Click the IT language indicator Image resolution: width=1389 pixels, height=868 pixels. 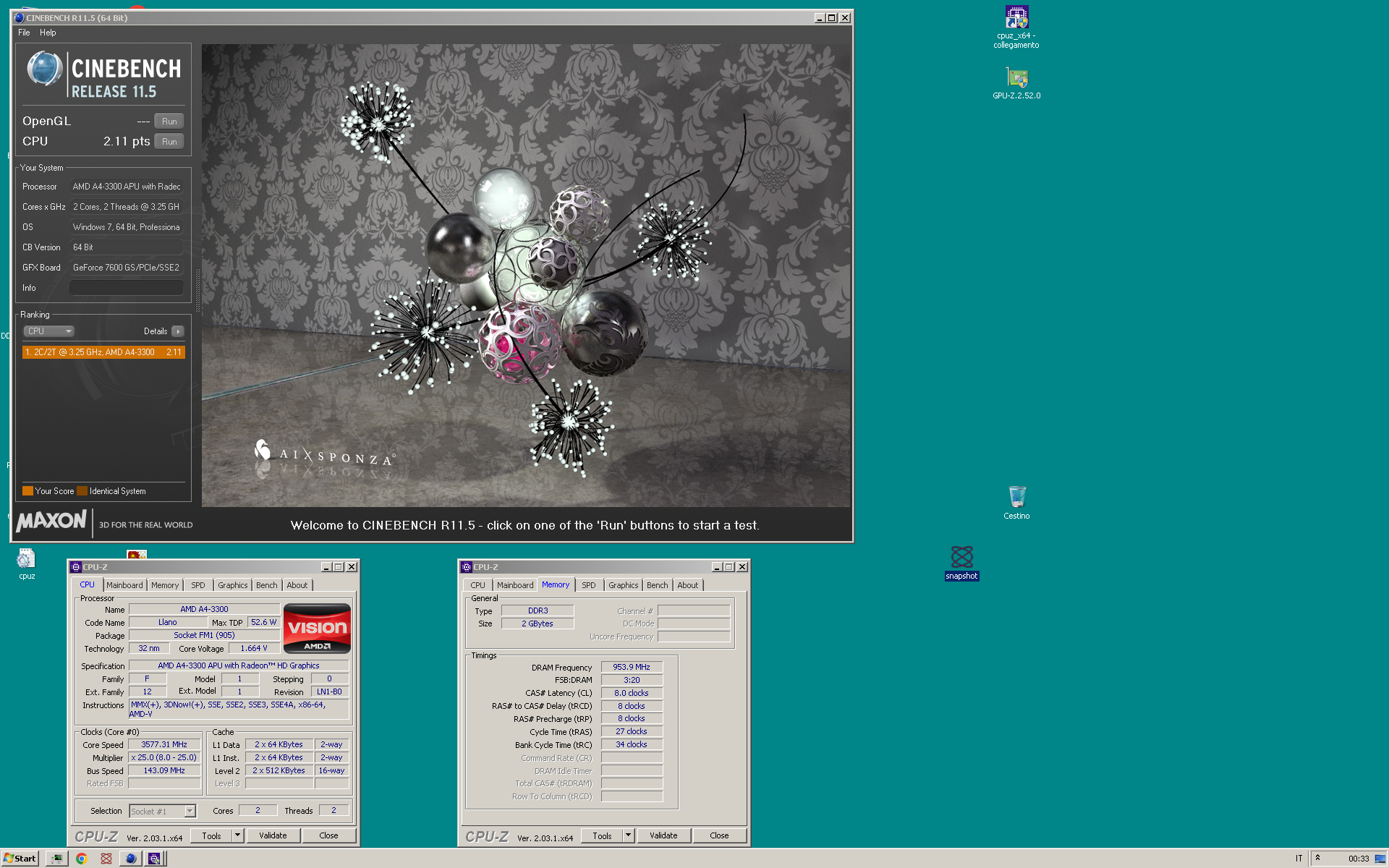point(1299,859)
